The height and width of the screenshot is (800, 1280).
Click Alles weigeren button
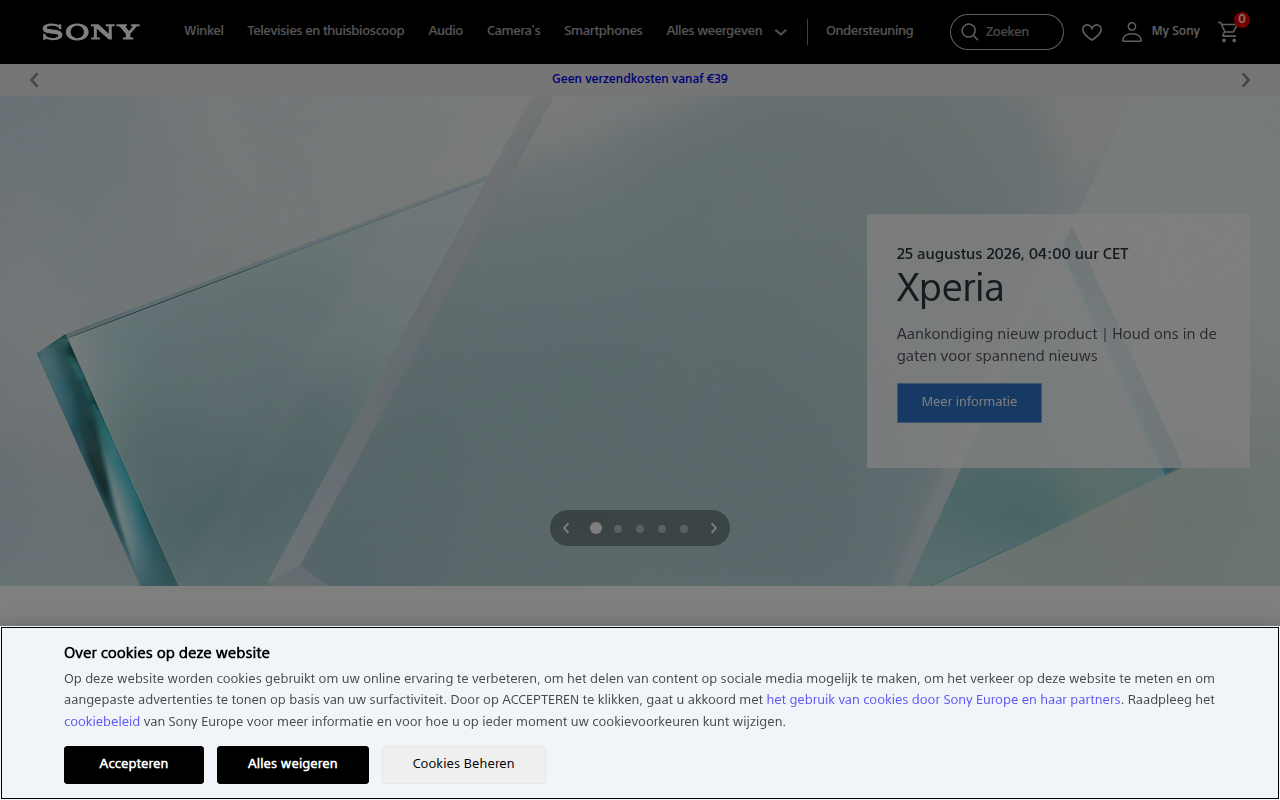click(x=293, y=764)
